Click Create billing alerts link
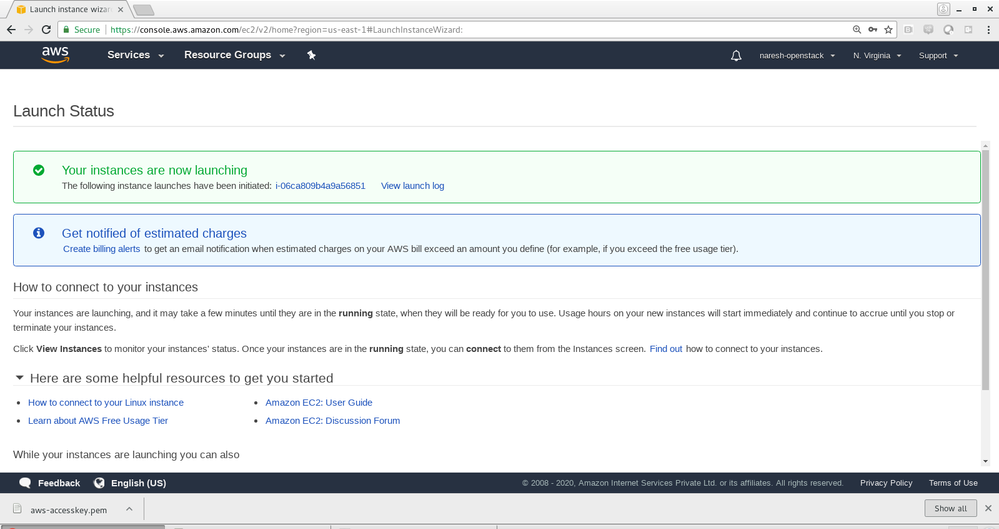This screenshot has height=529, width=999. tap(101, 249)
